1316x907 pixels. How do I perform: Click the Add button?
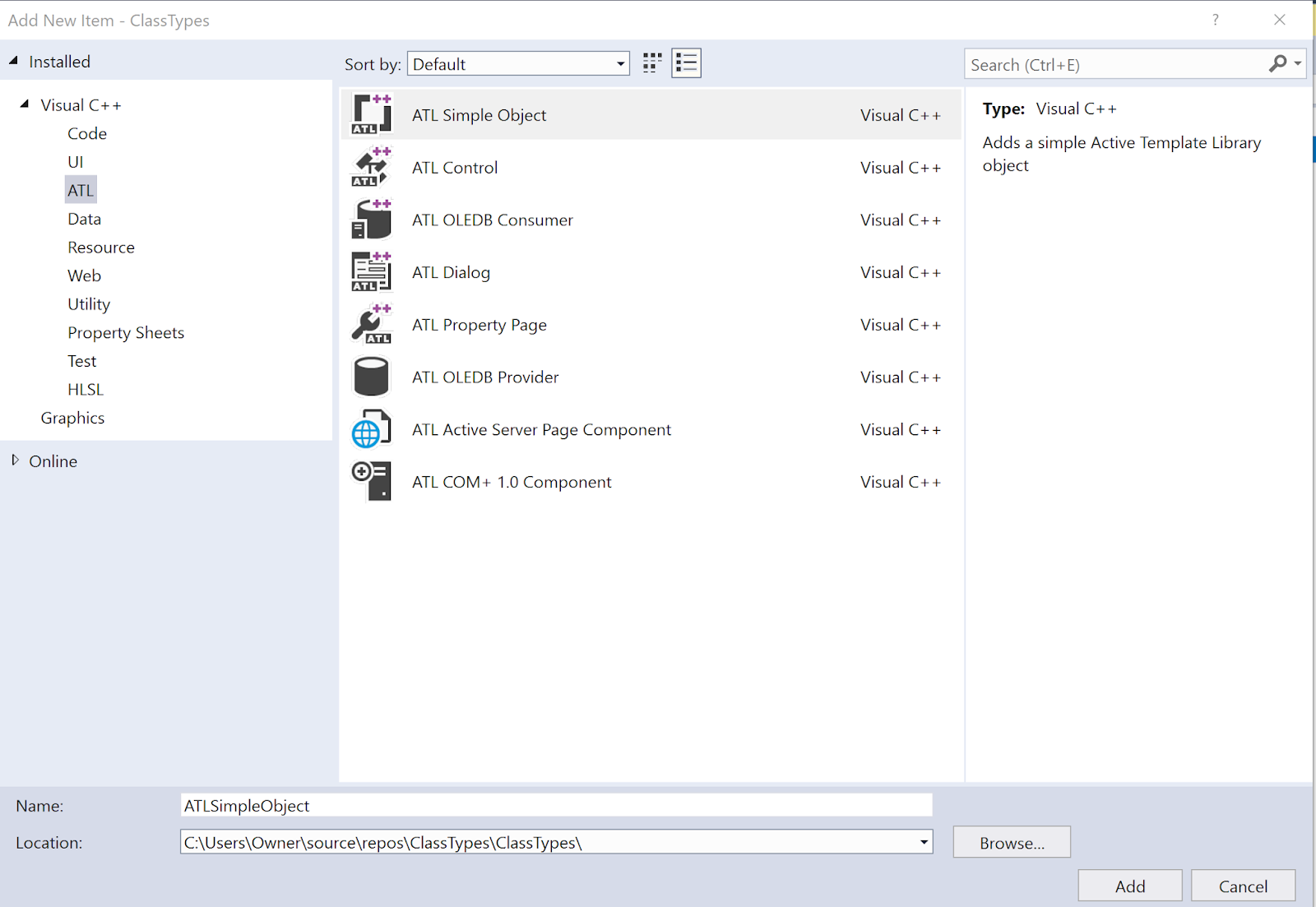click(1130, 886)
